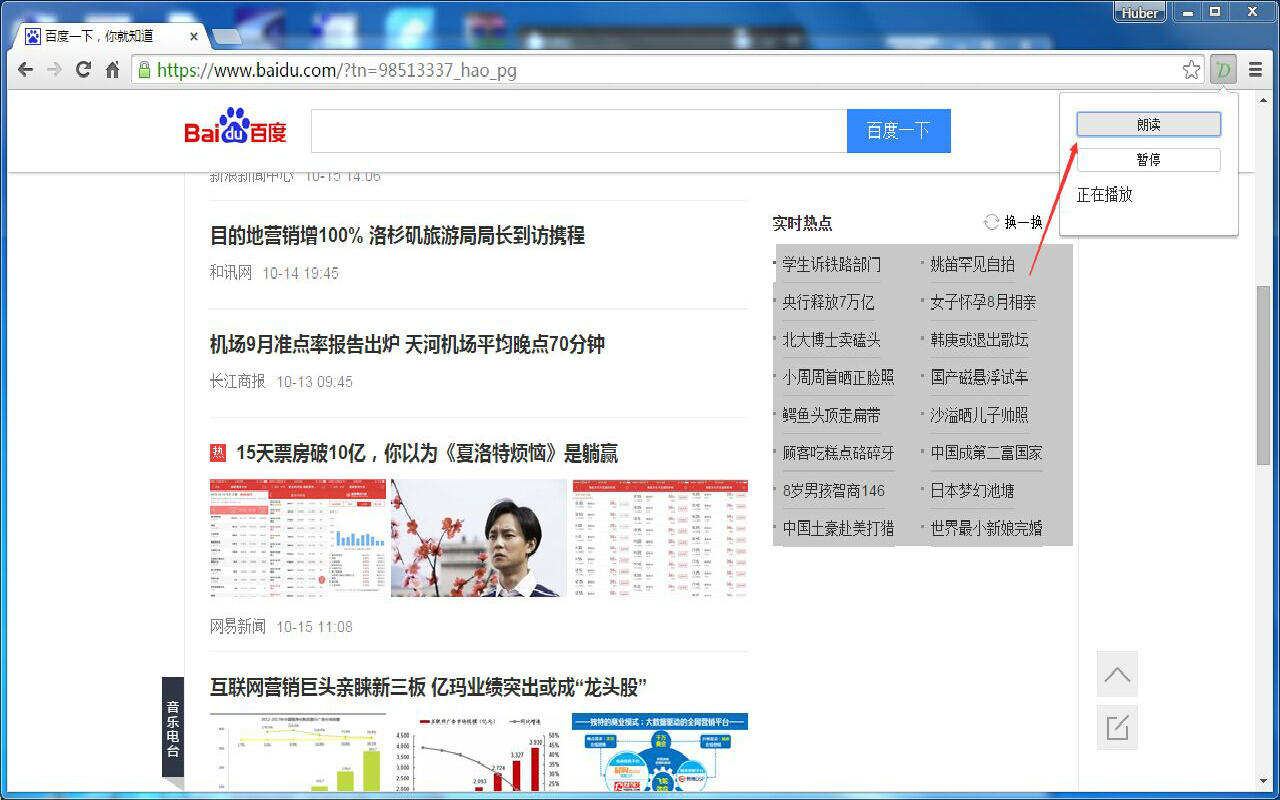Click the 换一换 refresh arrows icon
Screen dimensions: 1280x800
click(x=991, y=222)
